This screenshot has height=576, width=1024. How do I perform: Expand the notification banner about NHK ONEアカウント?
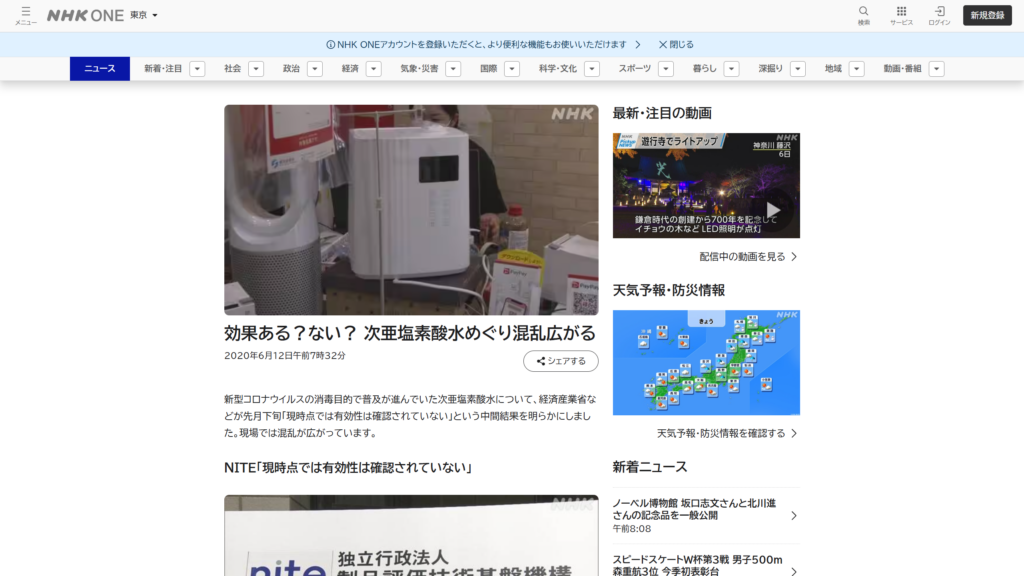coord(638,43)
